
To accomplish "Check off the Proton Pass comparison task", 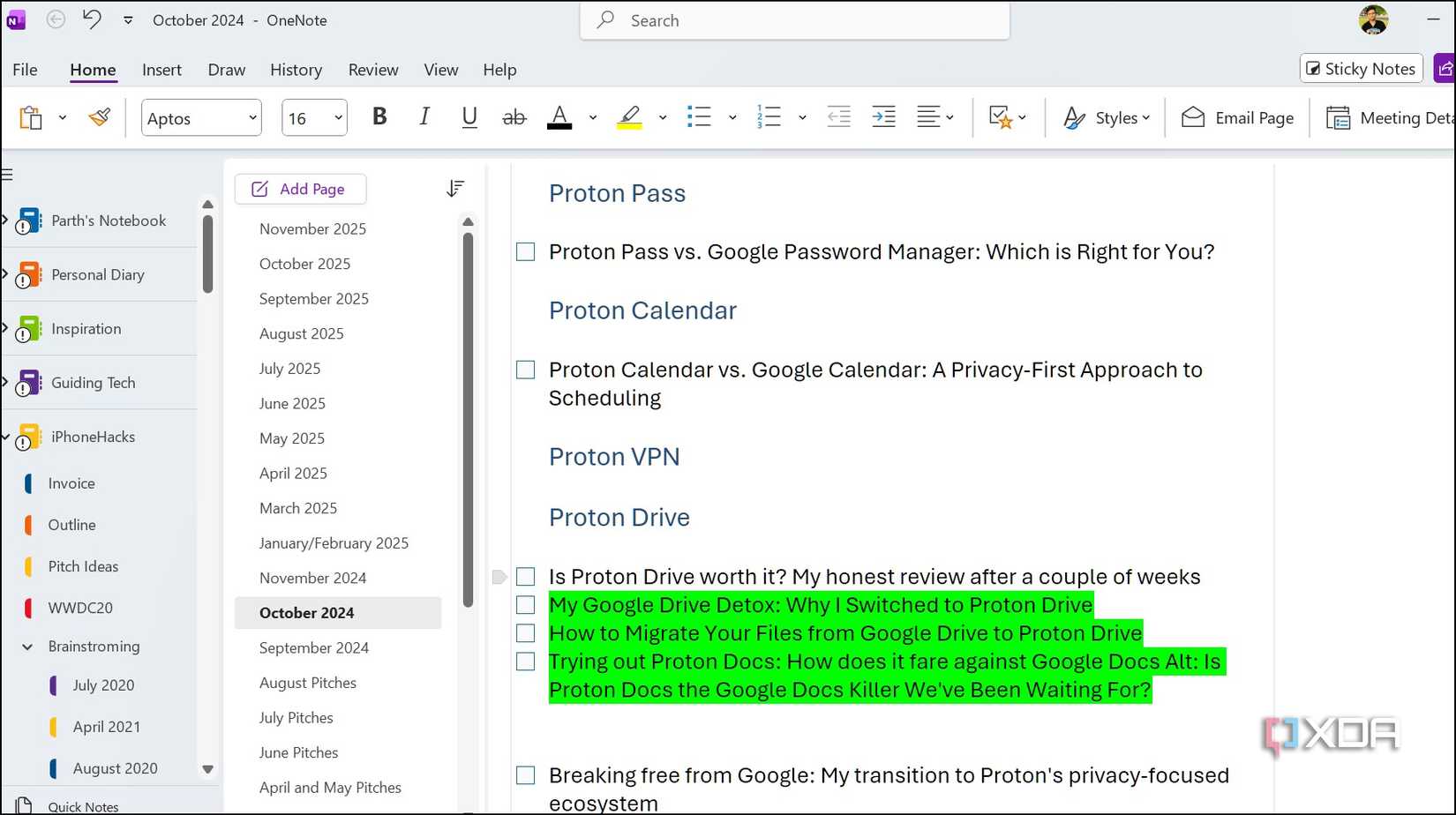I will (x=525, y=251).
